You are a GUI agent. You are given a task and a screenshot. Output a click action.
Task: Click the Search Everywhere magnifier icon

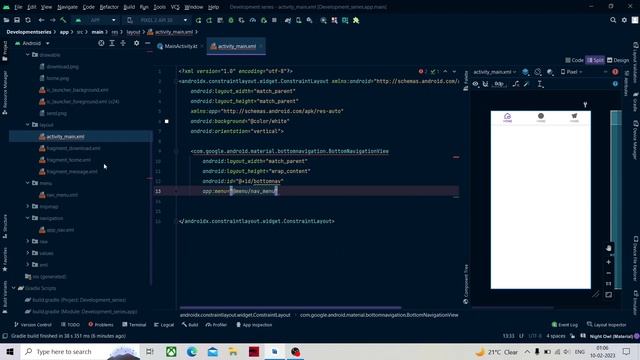pyautogui.click(x=613, y=20)
